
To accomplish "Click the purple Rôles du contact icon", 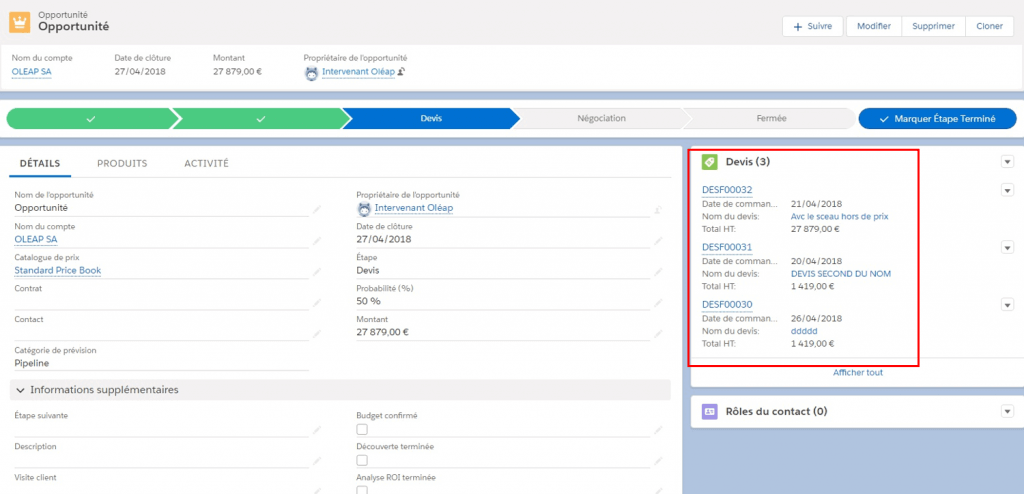I will tap(709, 411).
